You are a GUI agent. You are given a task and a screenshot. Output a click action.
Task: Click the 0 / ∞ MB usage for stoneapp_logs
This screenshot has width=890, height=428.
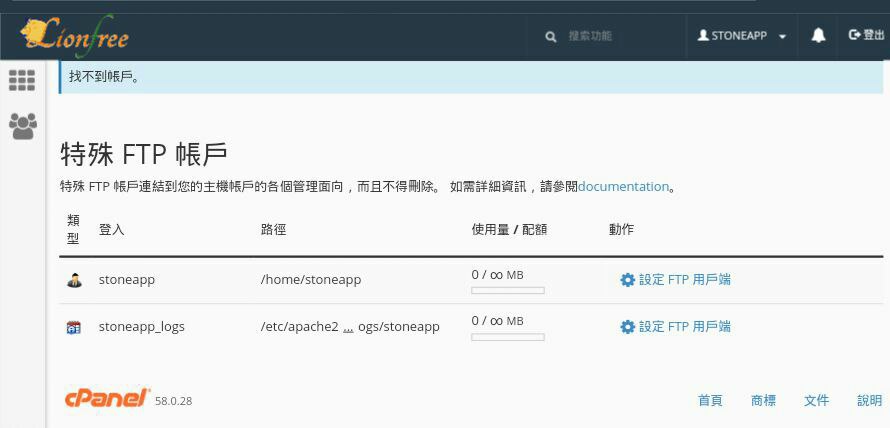pos(497,321)
